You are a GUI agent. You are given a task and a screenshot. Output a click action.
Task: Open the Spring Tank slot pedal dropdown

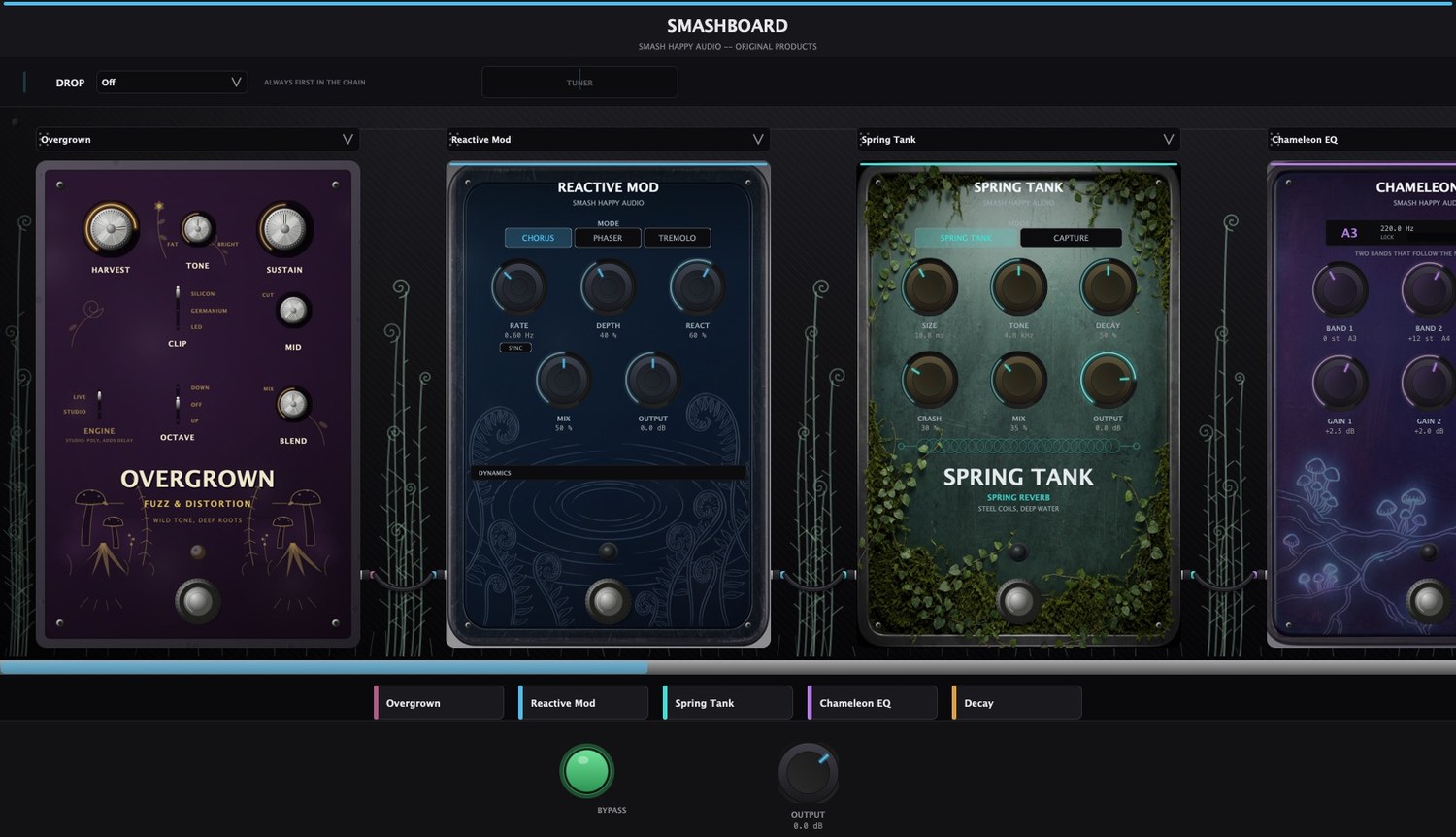click(x=1018, y=139)
